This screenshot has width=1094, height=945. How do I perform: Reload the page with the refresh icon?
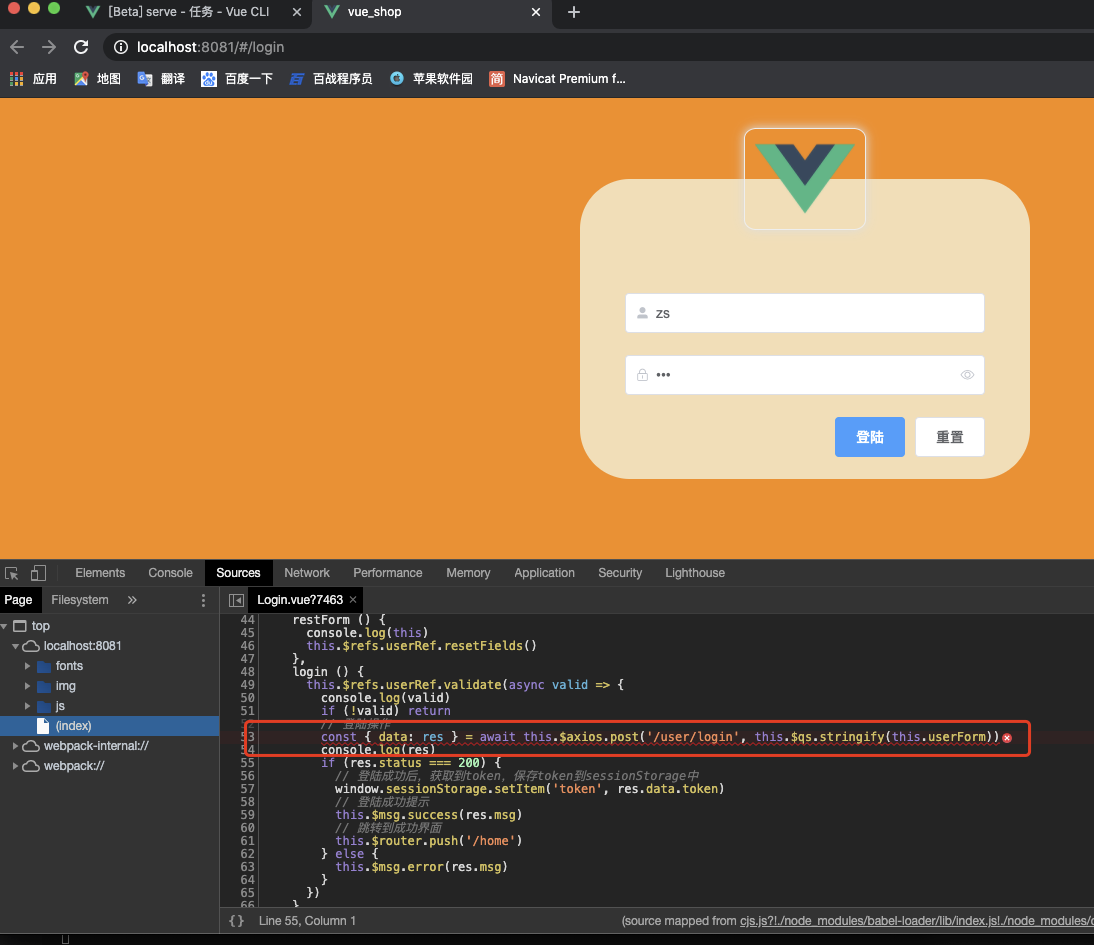[81, 47]
